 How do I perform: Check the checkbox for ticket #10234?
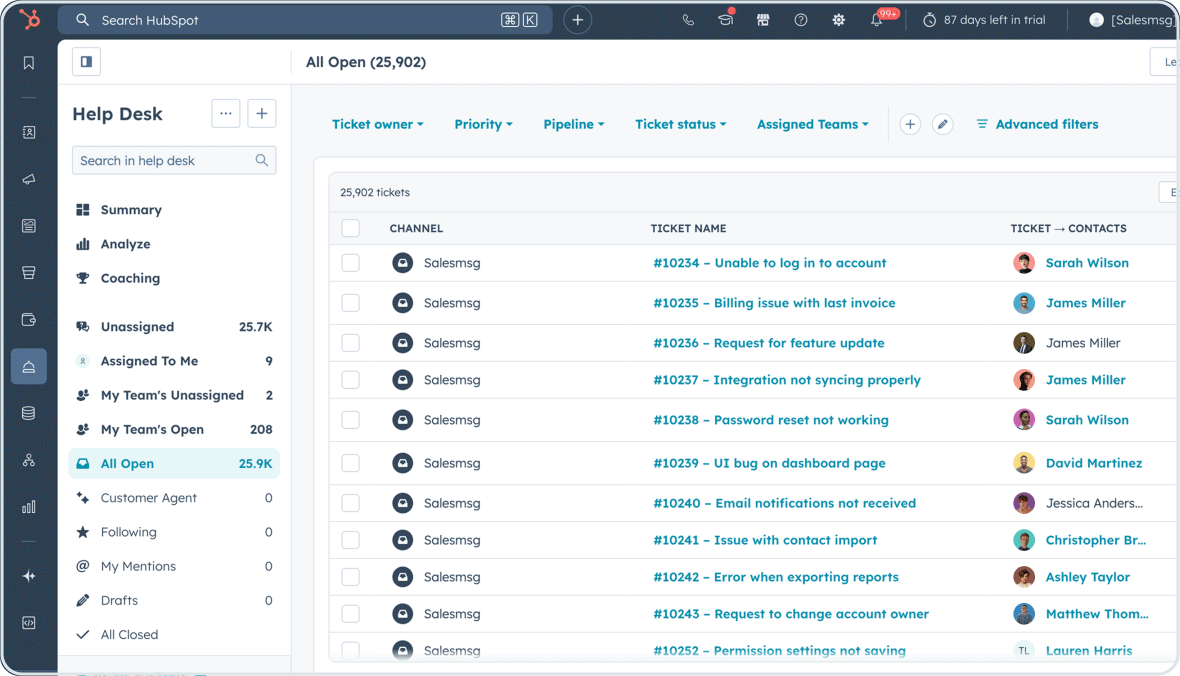pos(351,262)
